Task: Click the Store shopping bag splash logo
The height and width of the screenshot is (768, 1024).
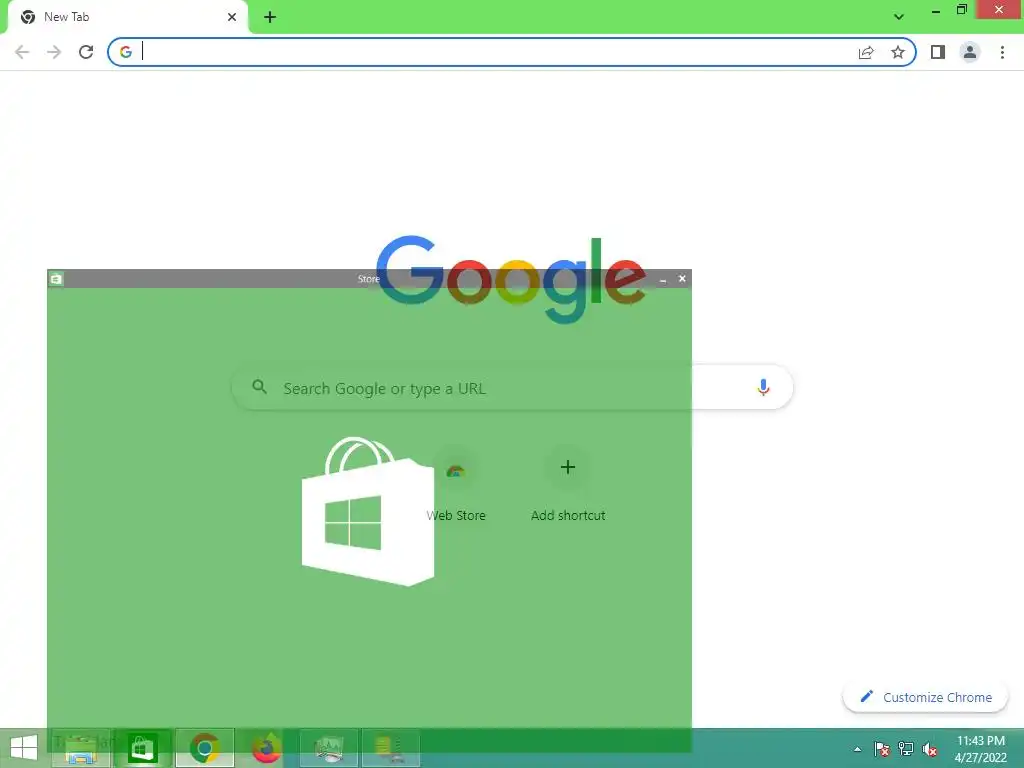Action: 368,511
